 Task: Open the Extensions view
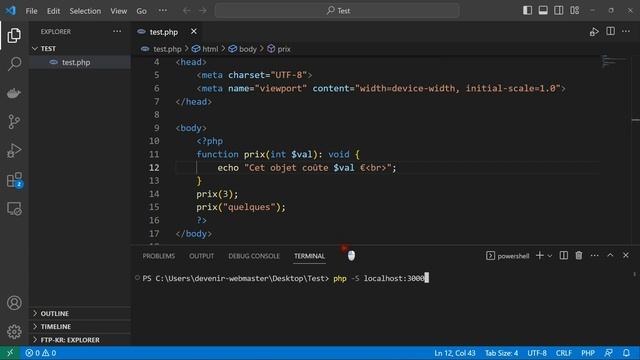point(14,180)
